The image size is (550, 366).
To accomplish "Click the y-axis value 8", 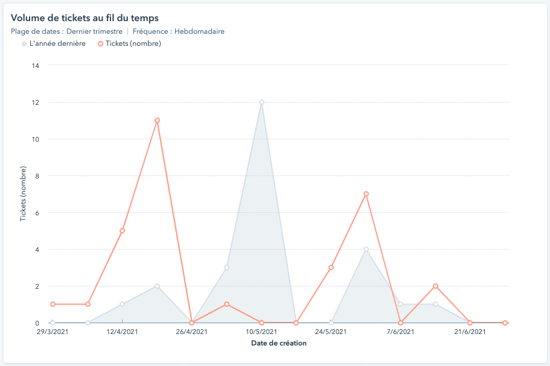I will point(37,176).
